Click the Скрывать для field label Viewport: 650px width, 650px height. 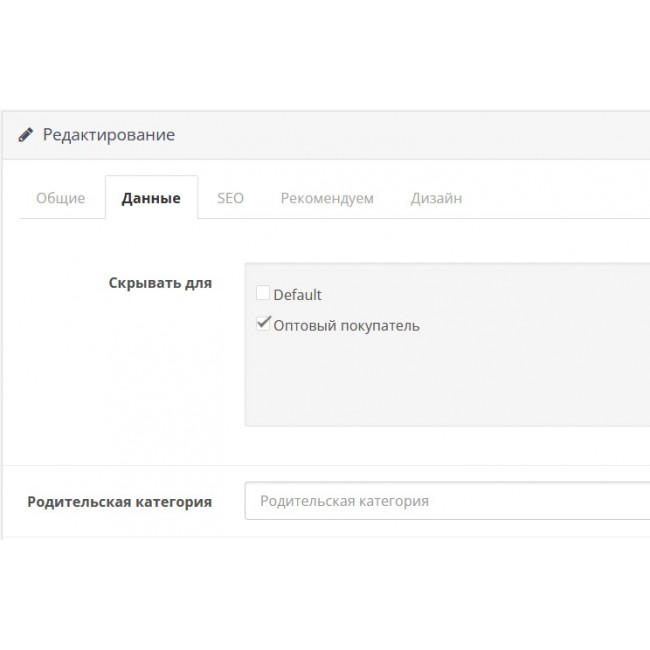coord(160,283)
